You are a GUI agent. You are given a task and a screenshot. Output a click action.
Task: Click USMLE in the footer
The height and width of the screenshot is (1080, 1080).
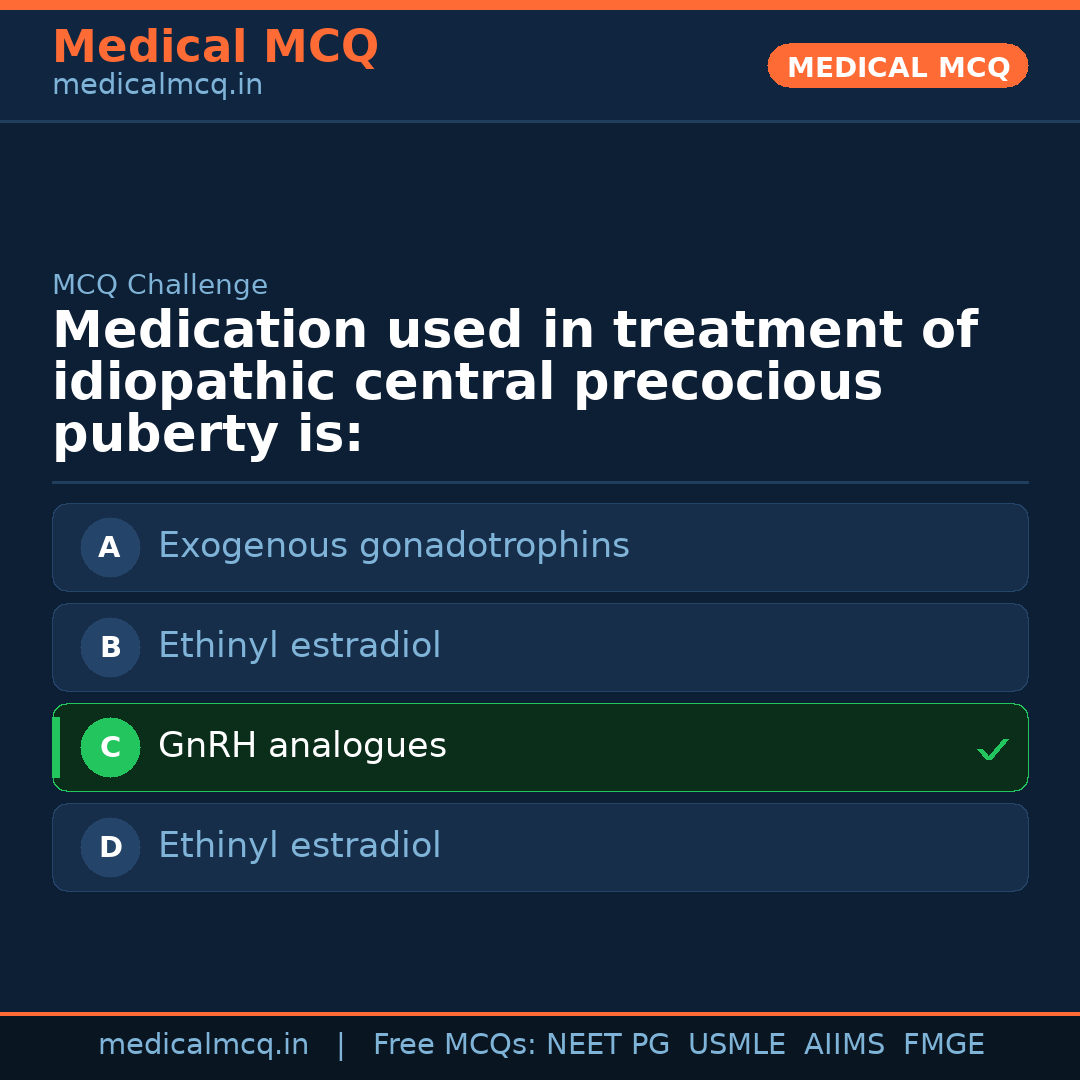point(736,1045)
